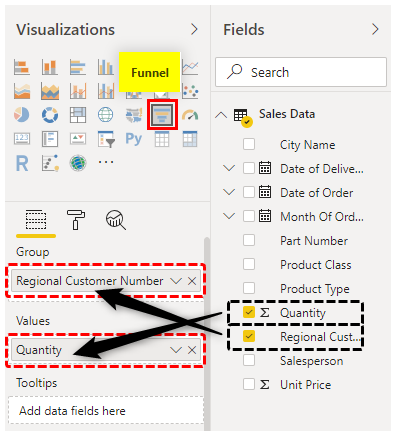Check the Salesperson field
The image size is (396, 436).
click(249, 360)
